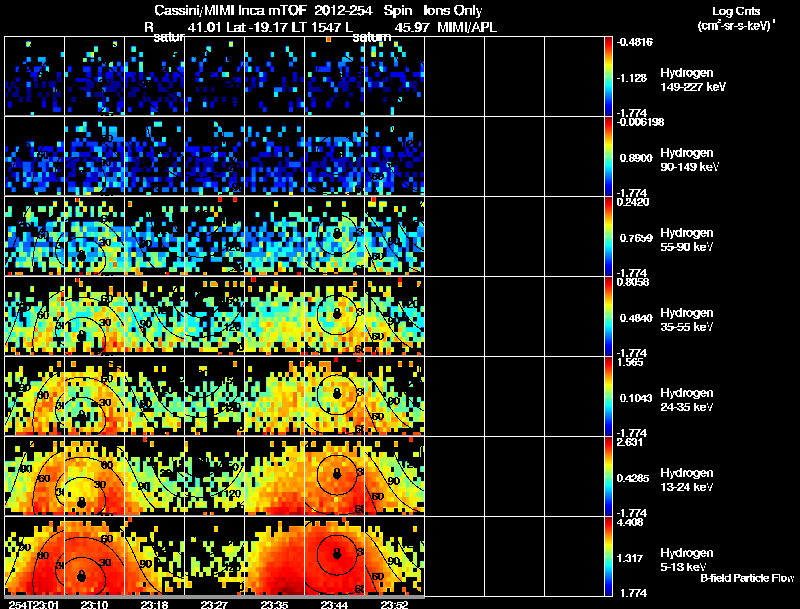Viewport: 800px width, 609px height.
Task: Click the 'Hydrogen 5-13 keV' row label
Action: pyautogui.click(x=687, y=560)
